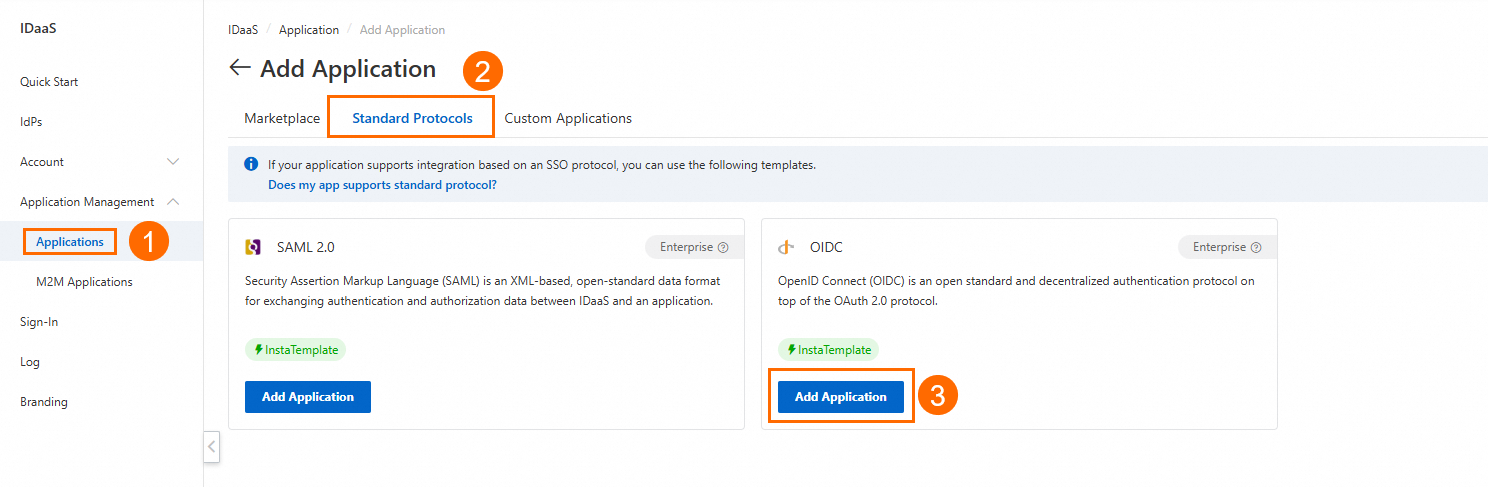
Task: Go to M2M Applications in sidebar
Action: pyautogui.click(x=84, y=282)
